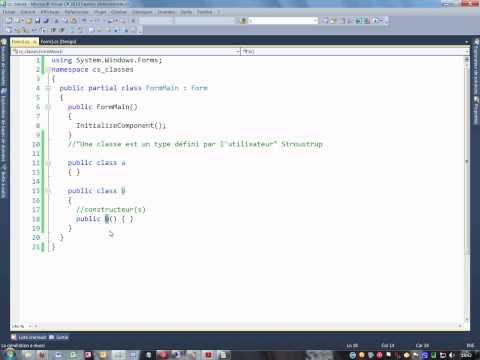Collapse the class B outline
The image size is (480, 360).
[x=49, y=191]
